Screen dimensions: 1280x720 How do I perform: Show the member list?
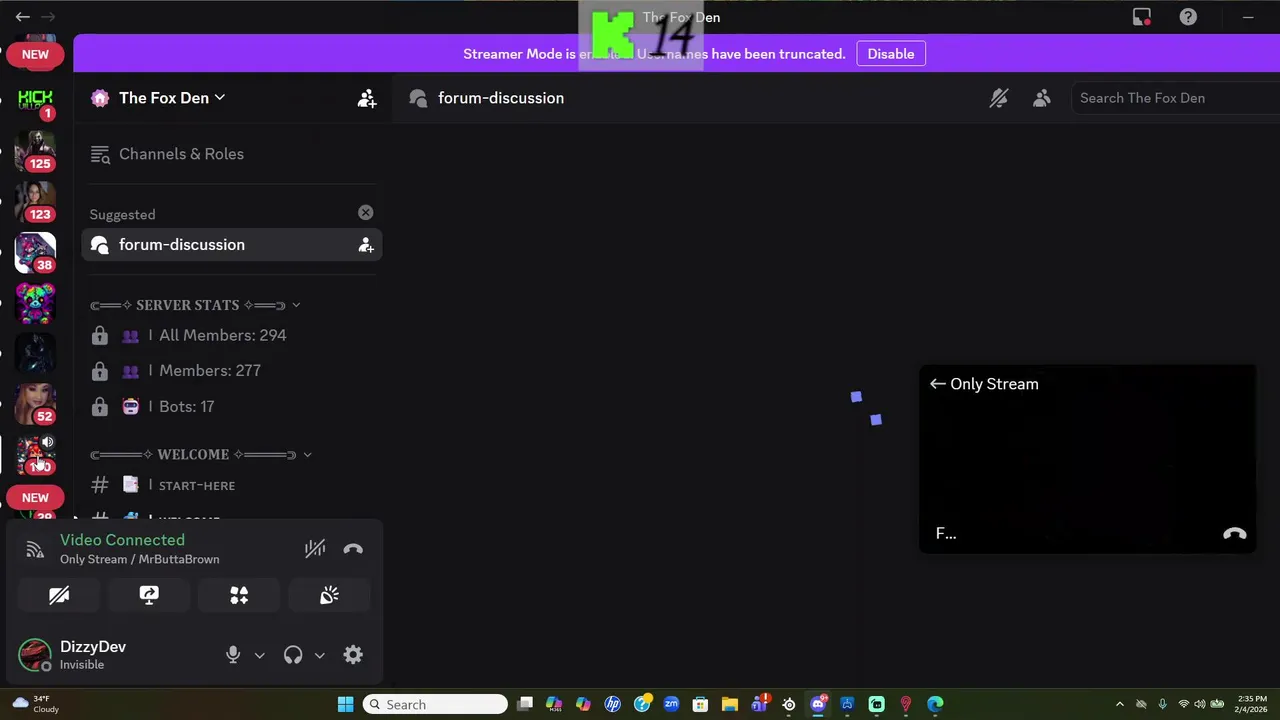click(1042, 98)
